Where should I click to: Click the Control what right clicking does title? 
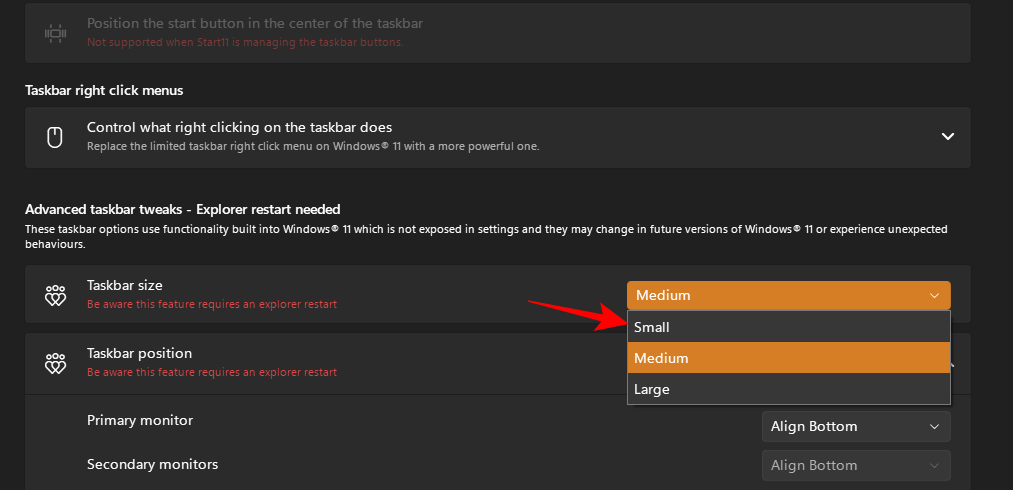[x=239, y=128]
